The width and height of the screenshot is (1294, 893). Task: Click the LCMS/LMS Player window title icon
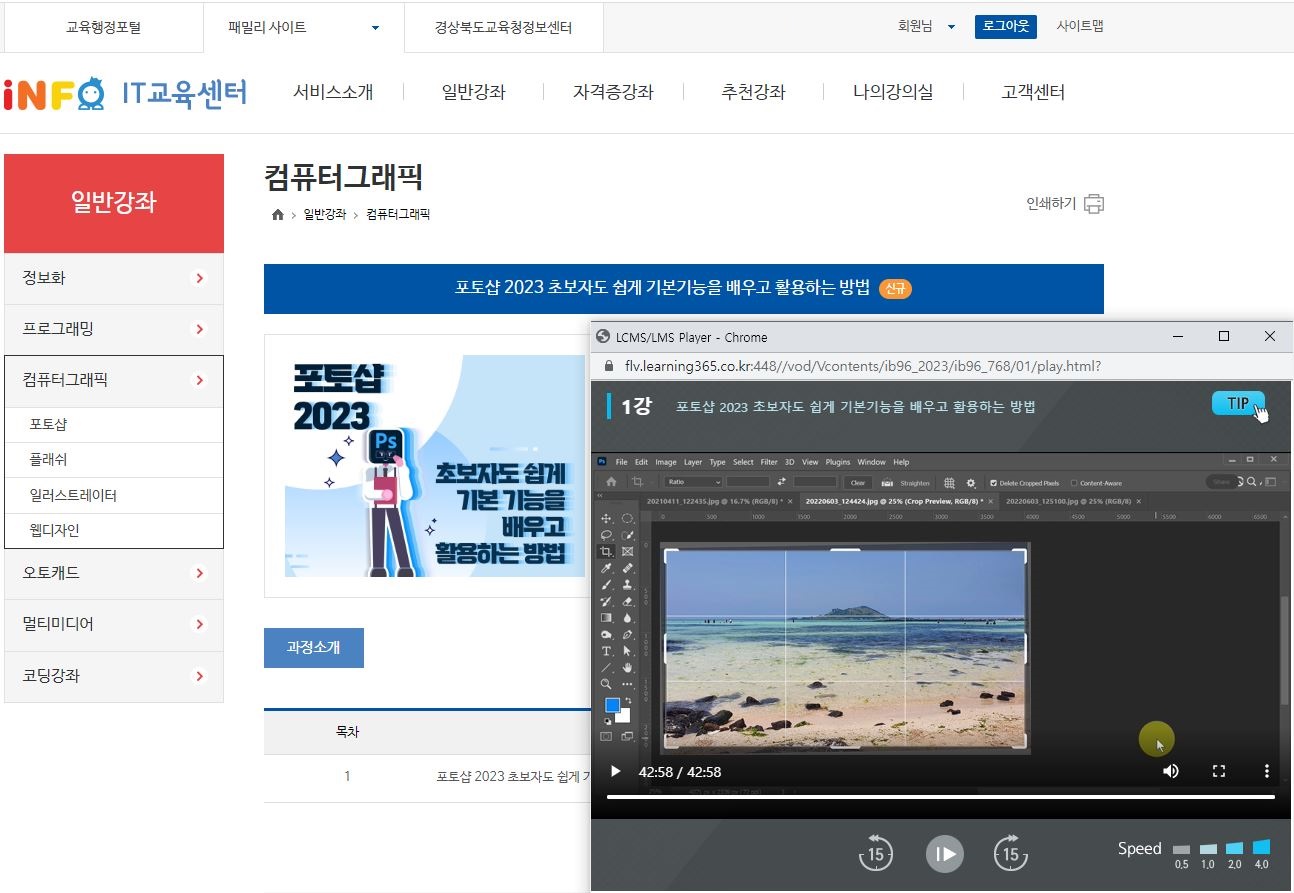tap(602, 337)
